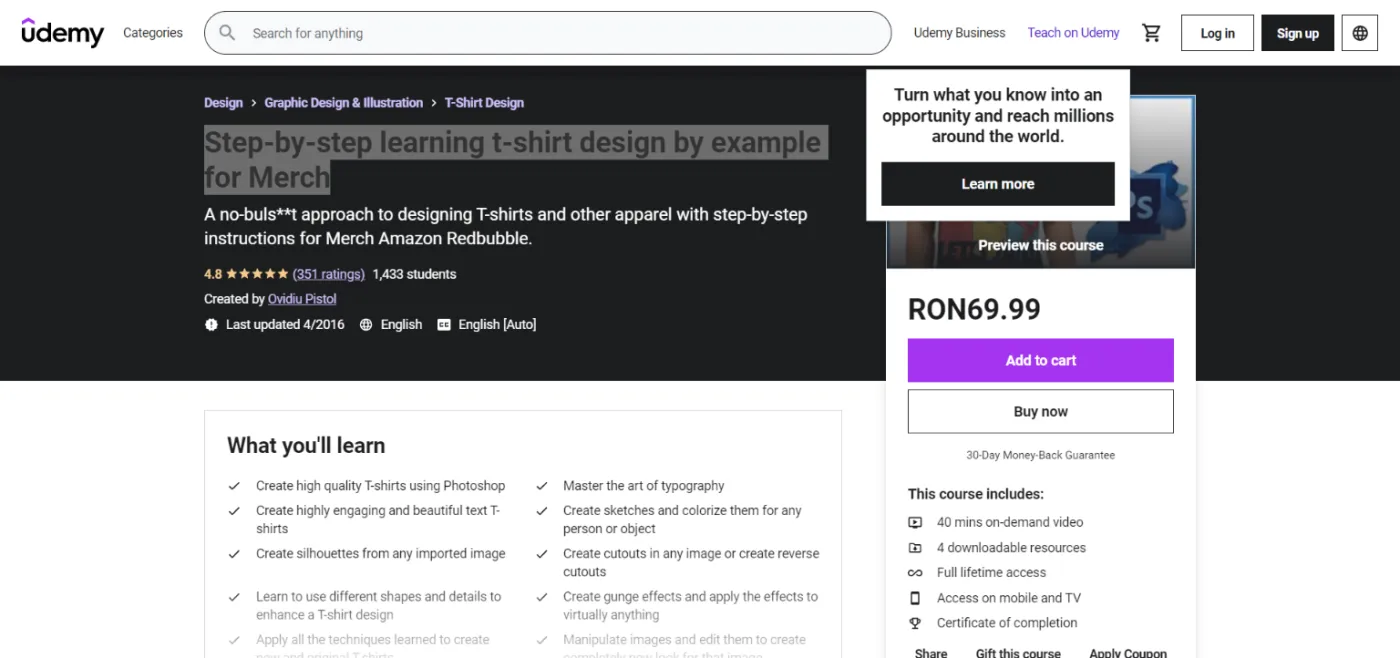This screenshot has height=658, width=1400.
Task: Click the badge icon beside Last updated
Action: (211, 325)
